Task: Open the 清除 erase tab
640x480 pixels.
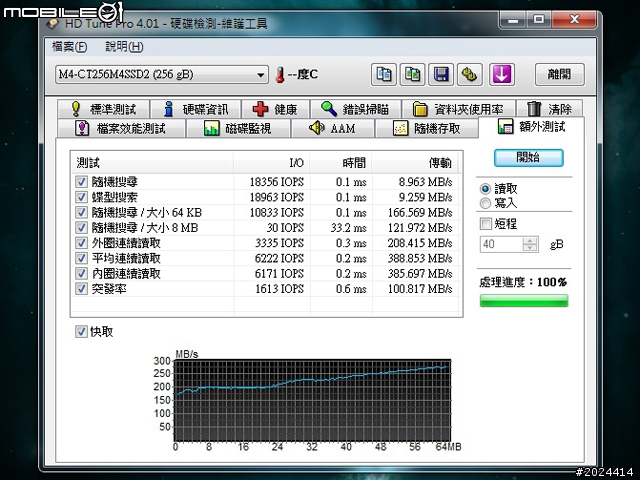Action: [549, 109]
